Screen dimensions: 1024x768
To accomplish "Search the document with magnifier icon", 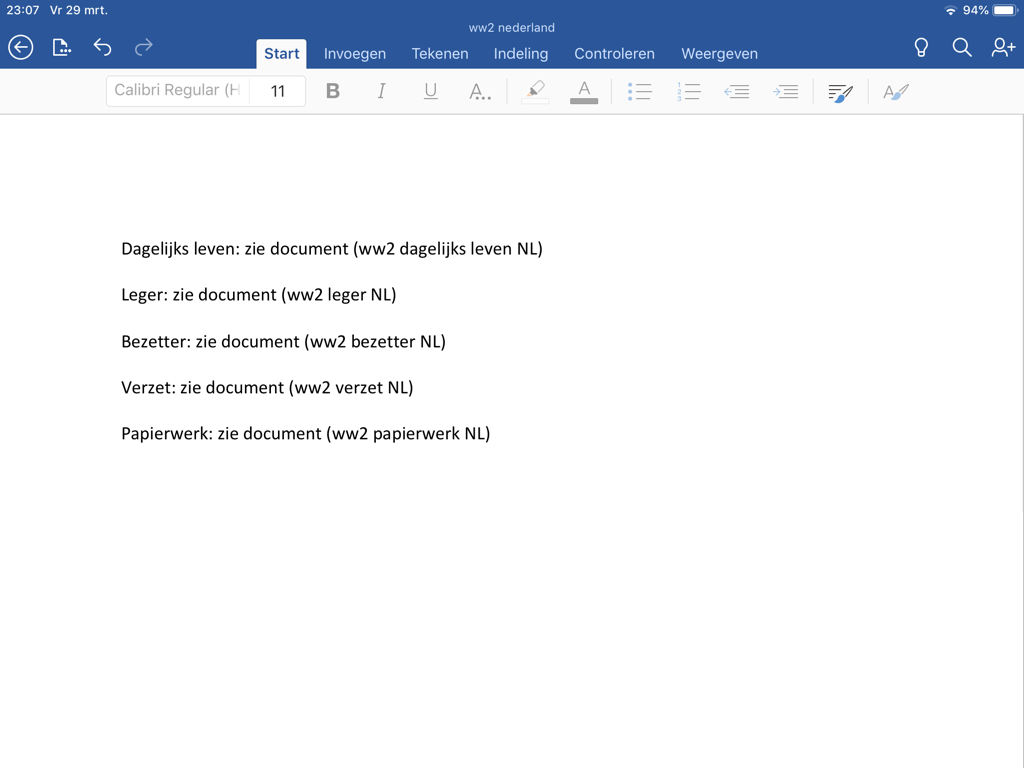I will (962, 47).
